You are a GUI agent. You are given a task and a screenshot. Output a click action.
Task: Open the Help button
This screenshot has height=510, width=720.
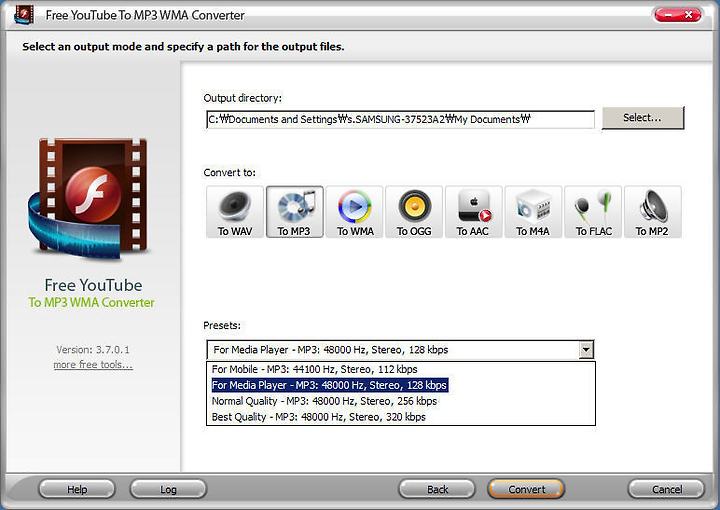point(77,489)
